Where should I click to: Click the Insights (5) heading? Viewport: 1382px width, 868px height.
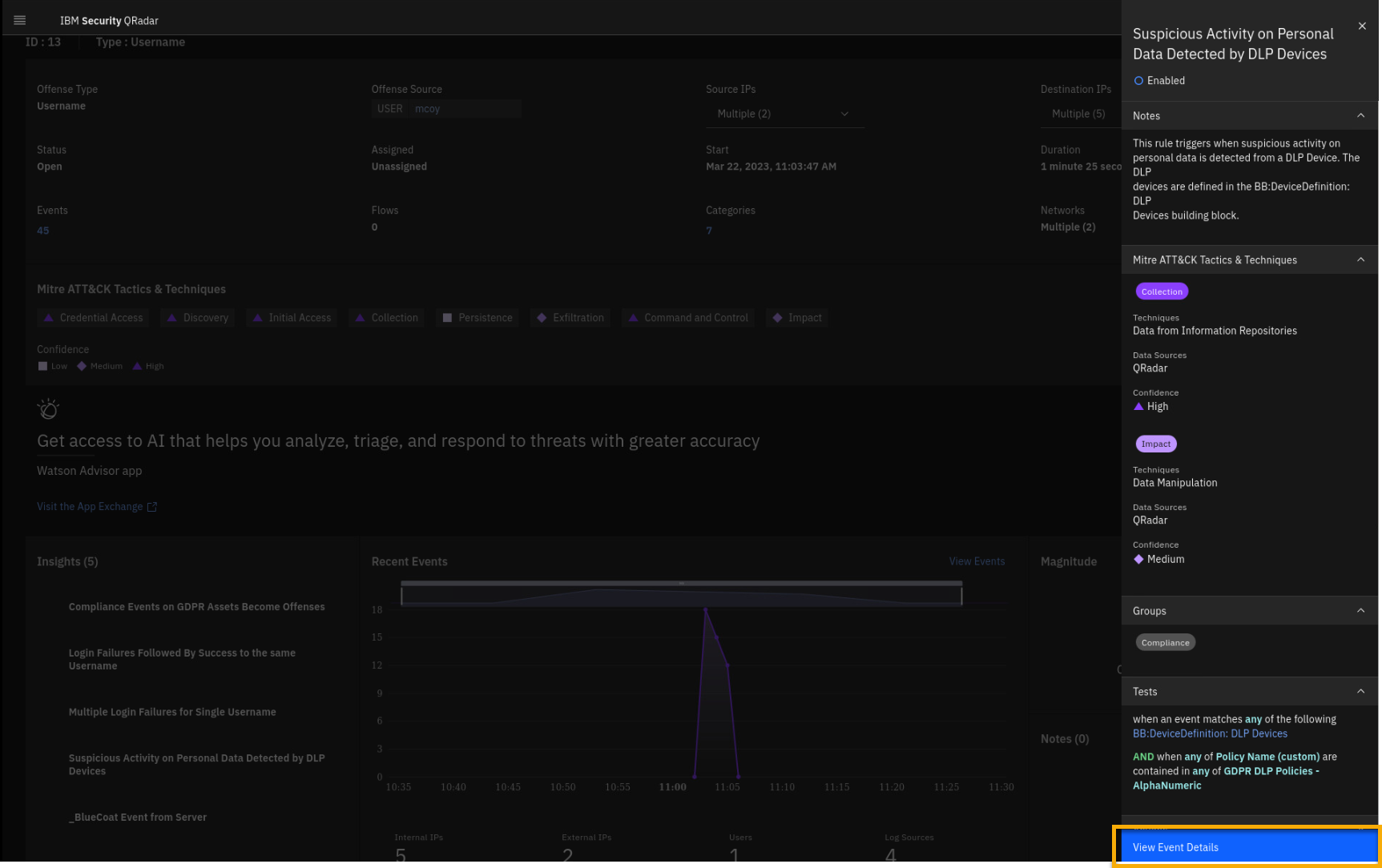[67, 562]
